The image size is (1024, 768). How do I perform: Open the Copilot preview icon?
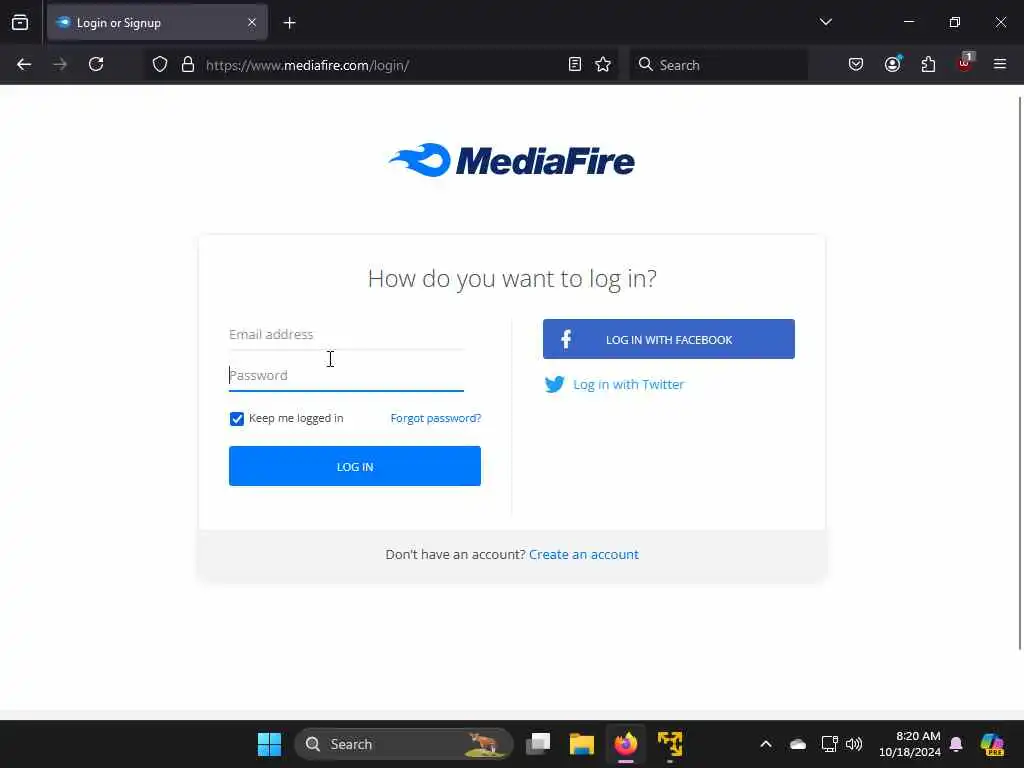click(x=992, y=744)
